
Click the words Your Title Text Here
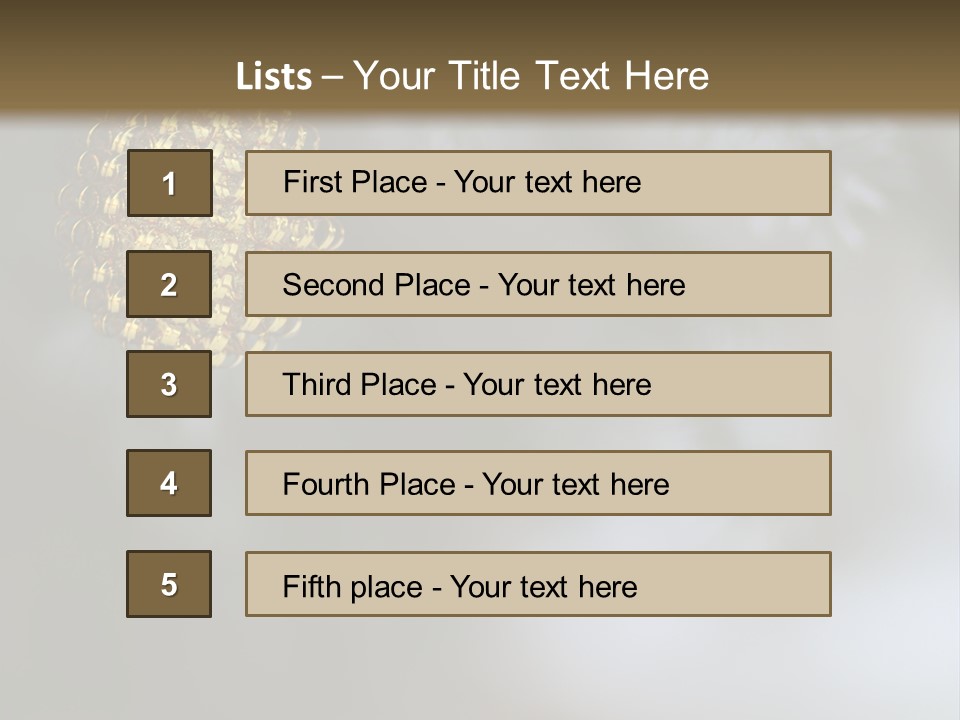click(x=531, y=76)
